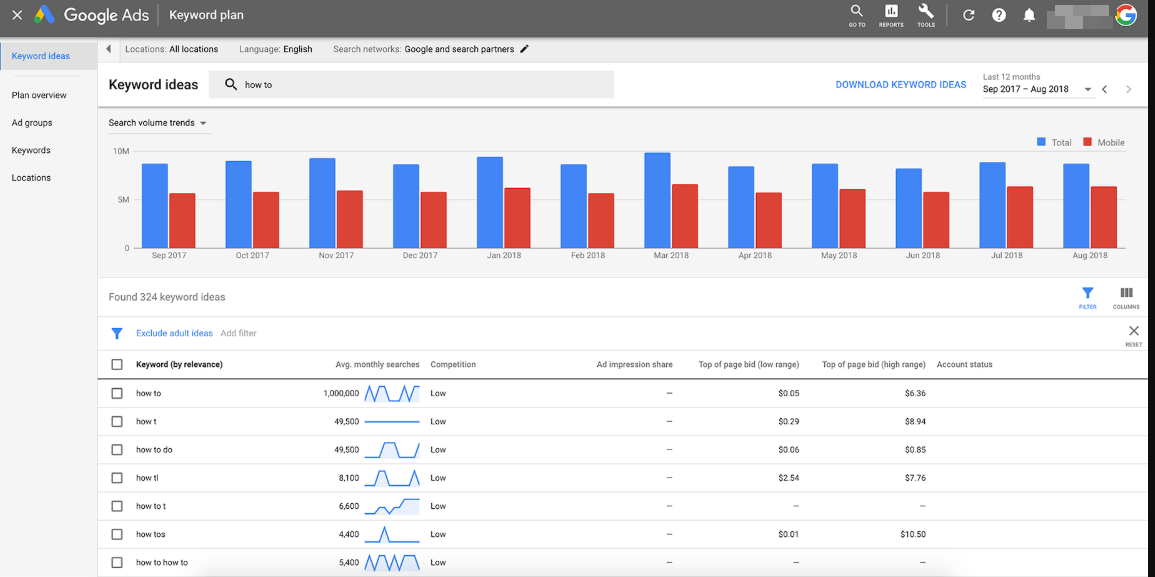Toggle the select-all checkbox in table header
Image resolution: width=1155 pixels, height=577 pixels.
[117, 365]
